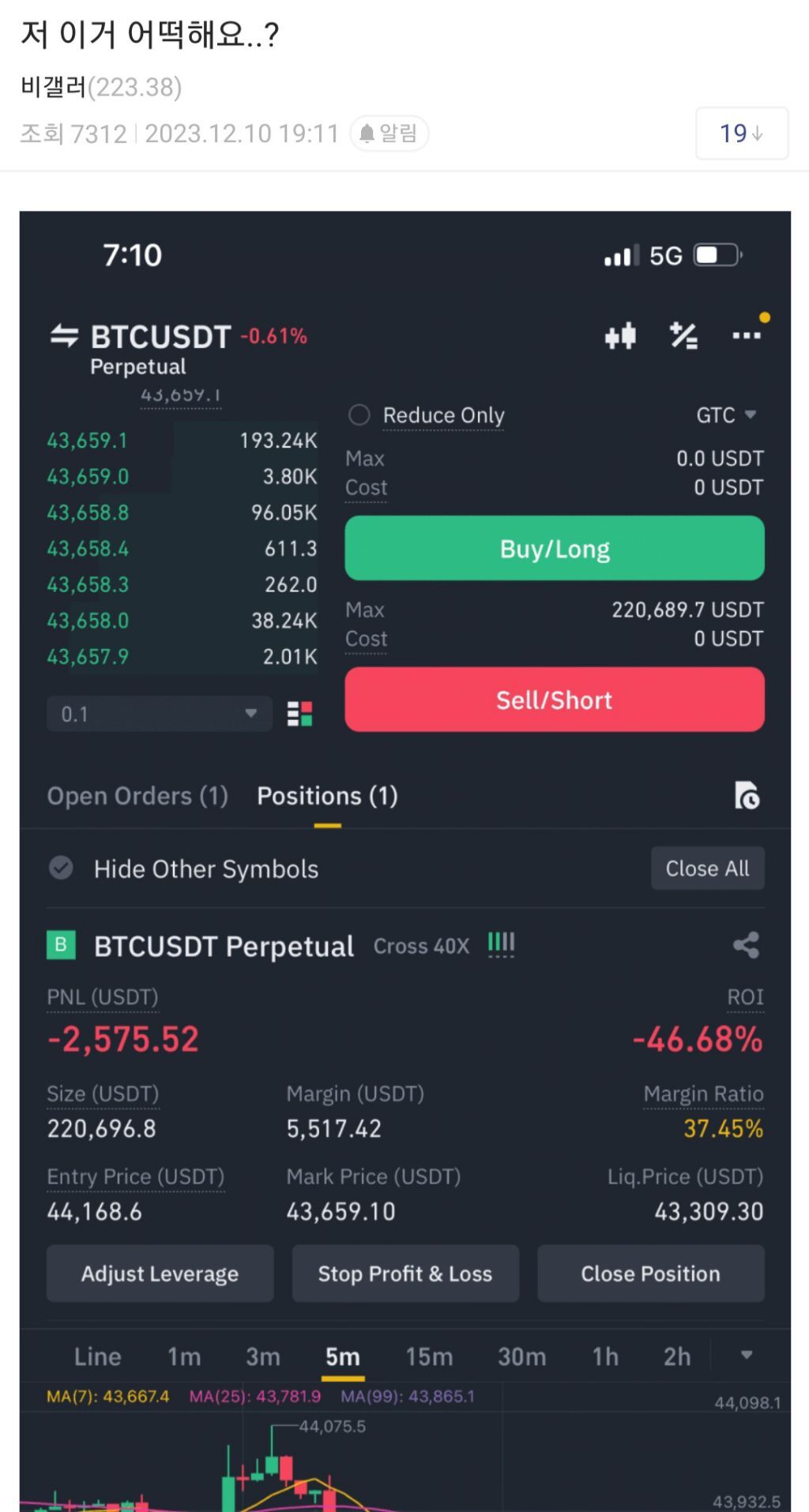Select the 15m chart interval

(429, 1356)
